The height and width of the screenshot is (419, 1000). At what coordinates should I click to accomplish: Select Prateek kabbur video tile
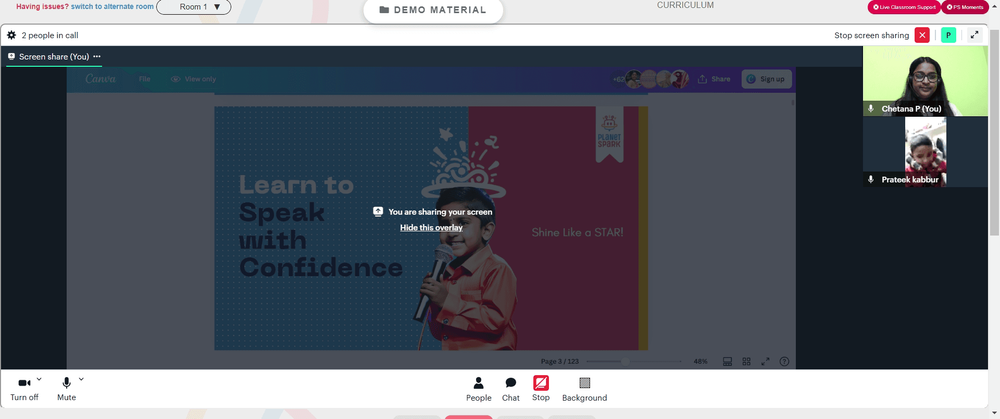click(x=925, y=152)
